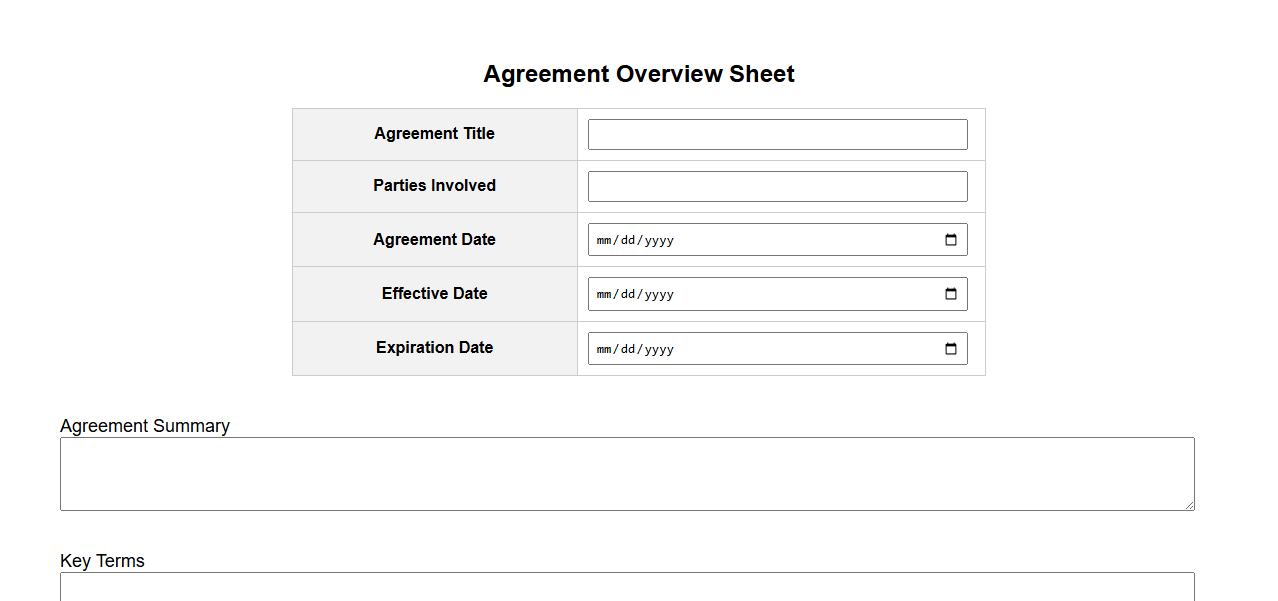This screenshot has height=601, width=1278.
Task: Click the "Agreement Summary" label
Action: [145, 426]
